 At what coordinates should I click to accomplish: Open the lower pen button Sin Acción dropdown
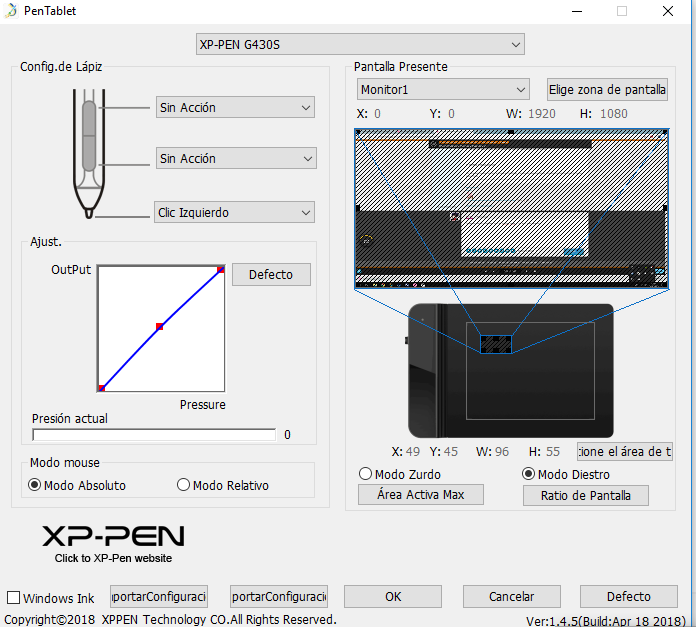coord(236,158)
